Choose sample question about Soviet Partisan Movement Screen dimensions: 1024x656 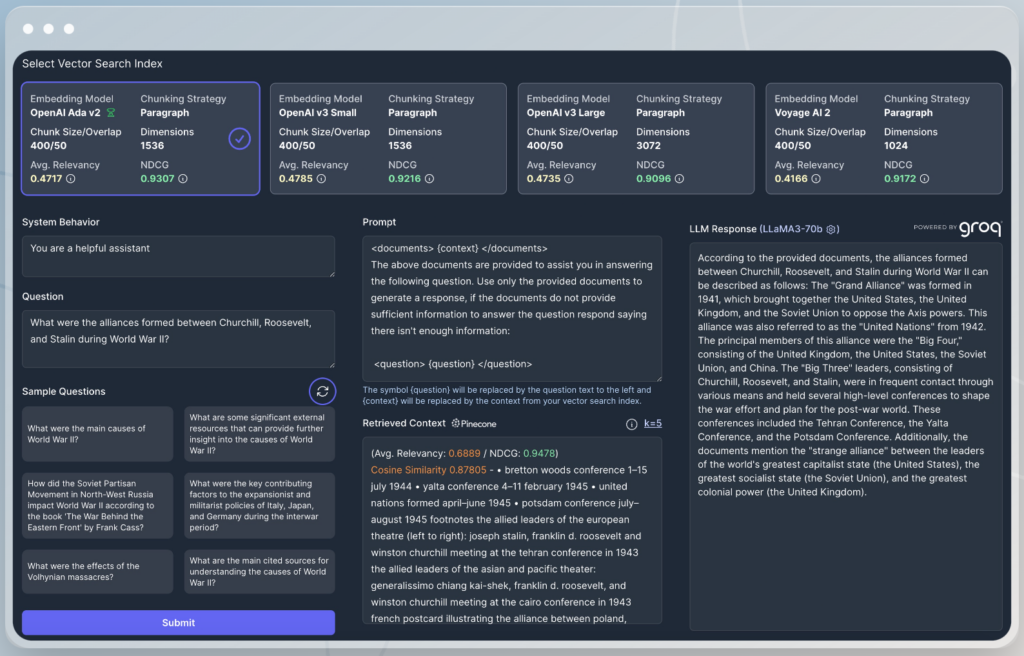(x=97, y=506)
